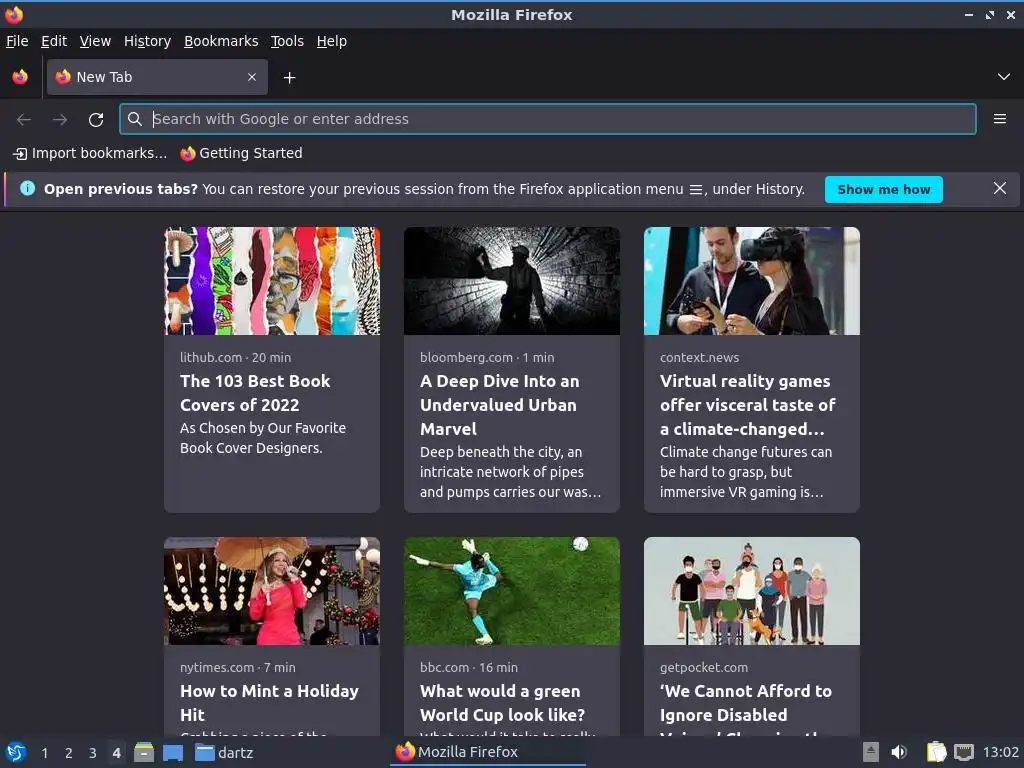Expand the list all tabs chevron
1024x768 pixels.
click(1004, 77)
